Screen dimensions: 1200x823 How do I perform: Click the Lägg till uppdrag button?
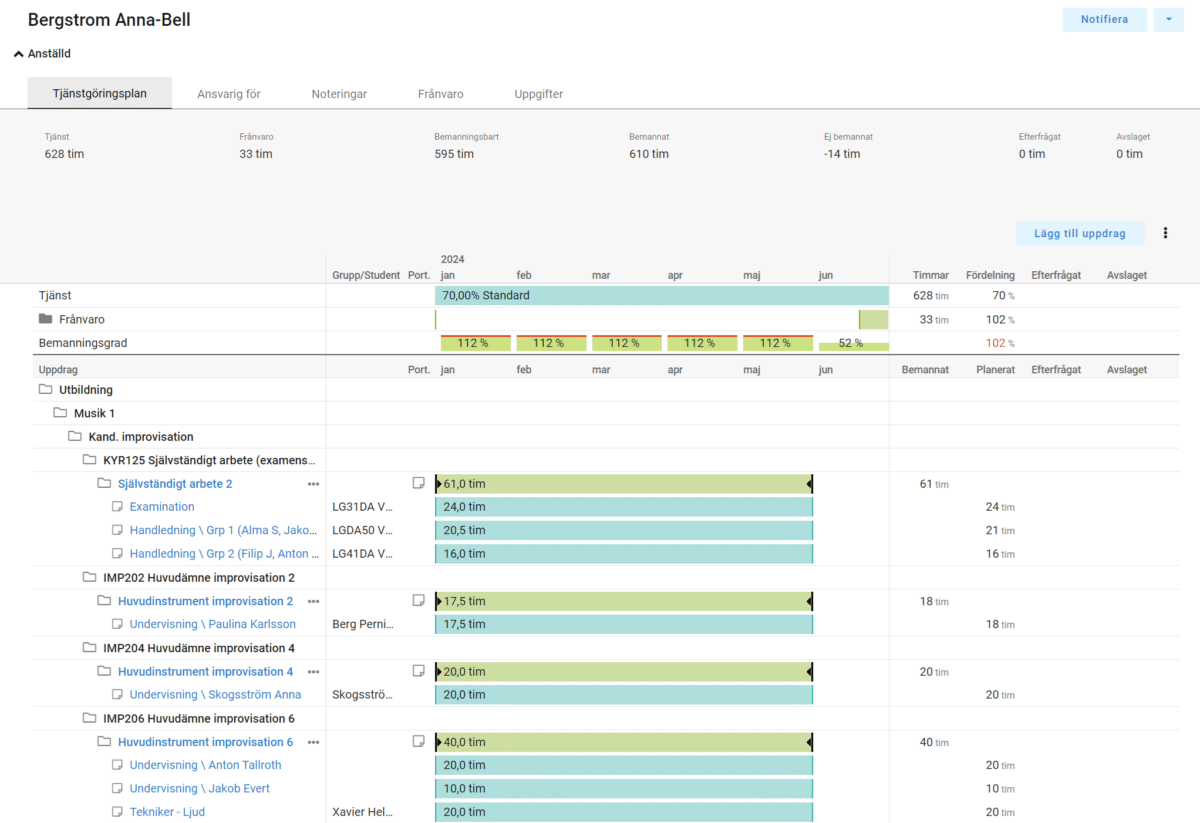1079,233
